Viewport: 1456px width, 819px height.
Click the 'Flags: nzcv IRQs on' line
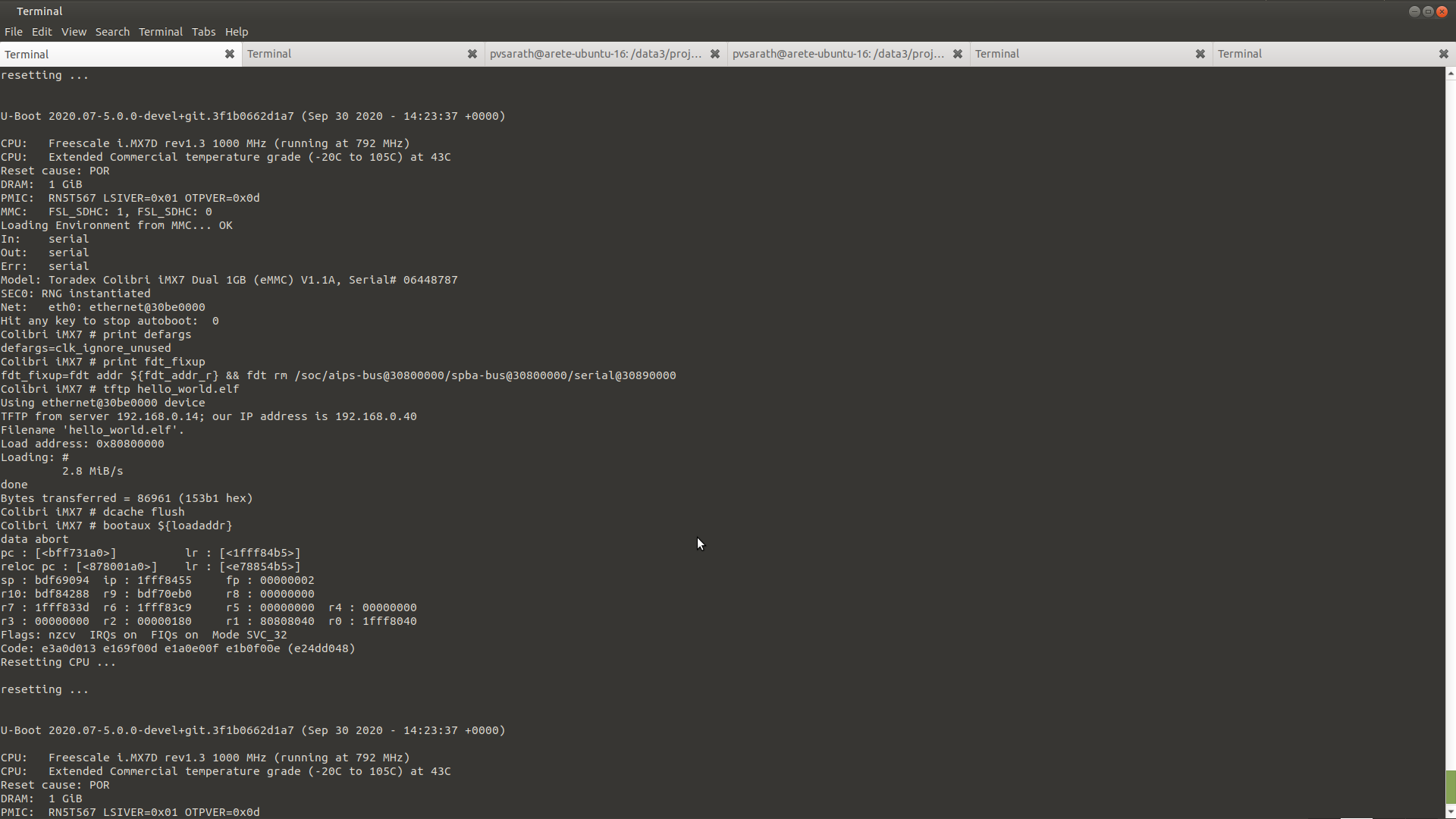pos(144,635)
